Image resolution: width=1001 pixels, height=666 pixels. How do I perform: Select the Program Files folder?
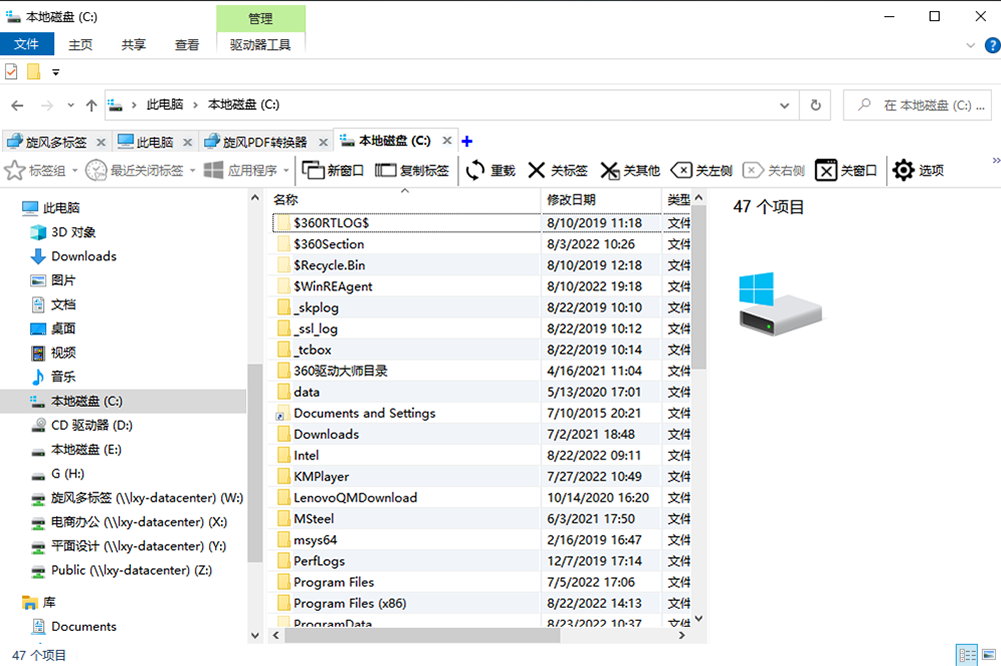click(x=333, y=582)
